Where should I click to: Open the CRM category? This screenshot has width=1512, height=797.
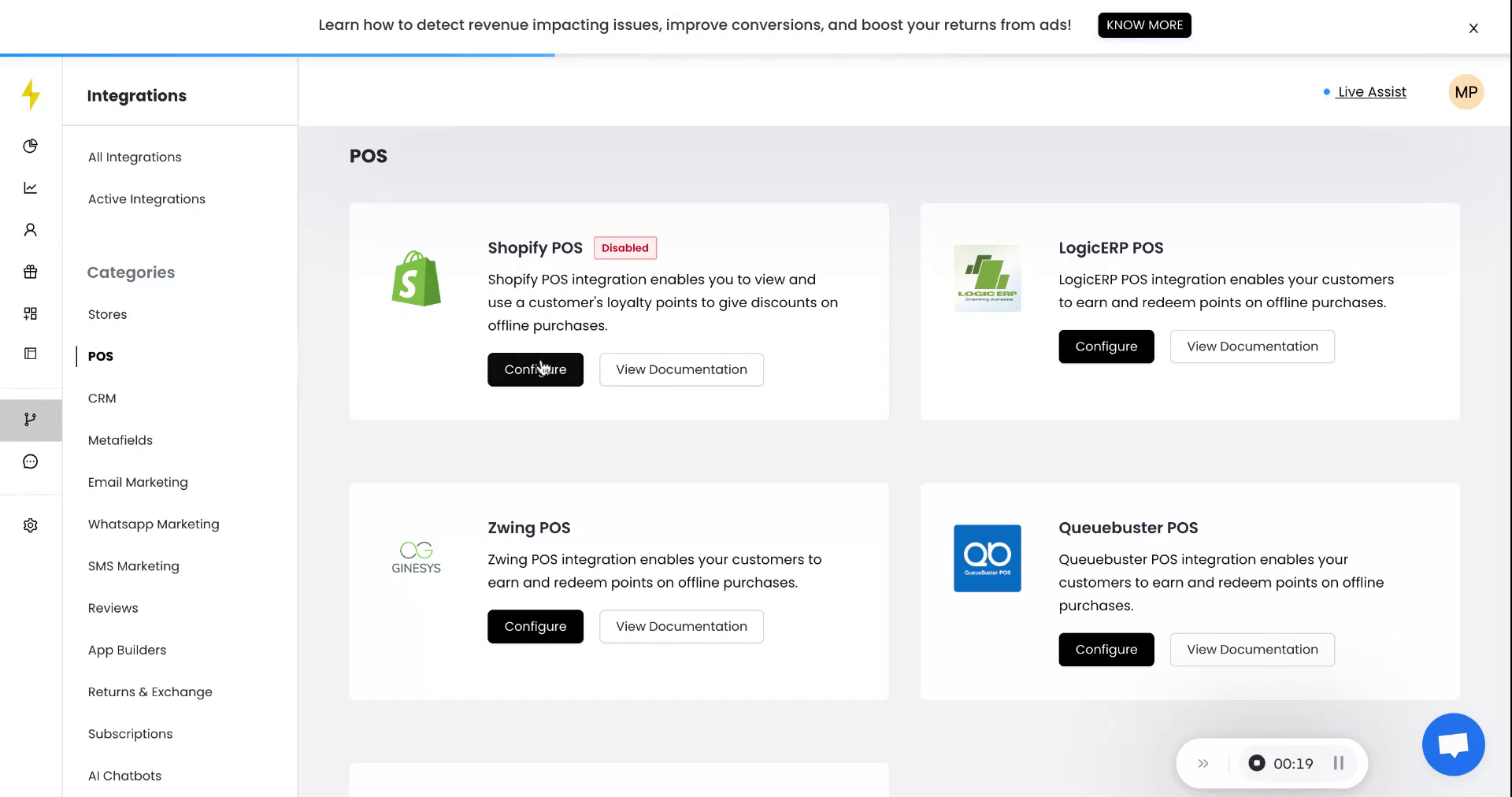[102, 398]
